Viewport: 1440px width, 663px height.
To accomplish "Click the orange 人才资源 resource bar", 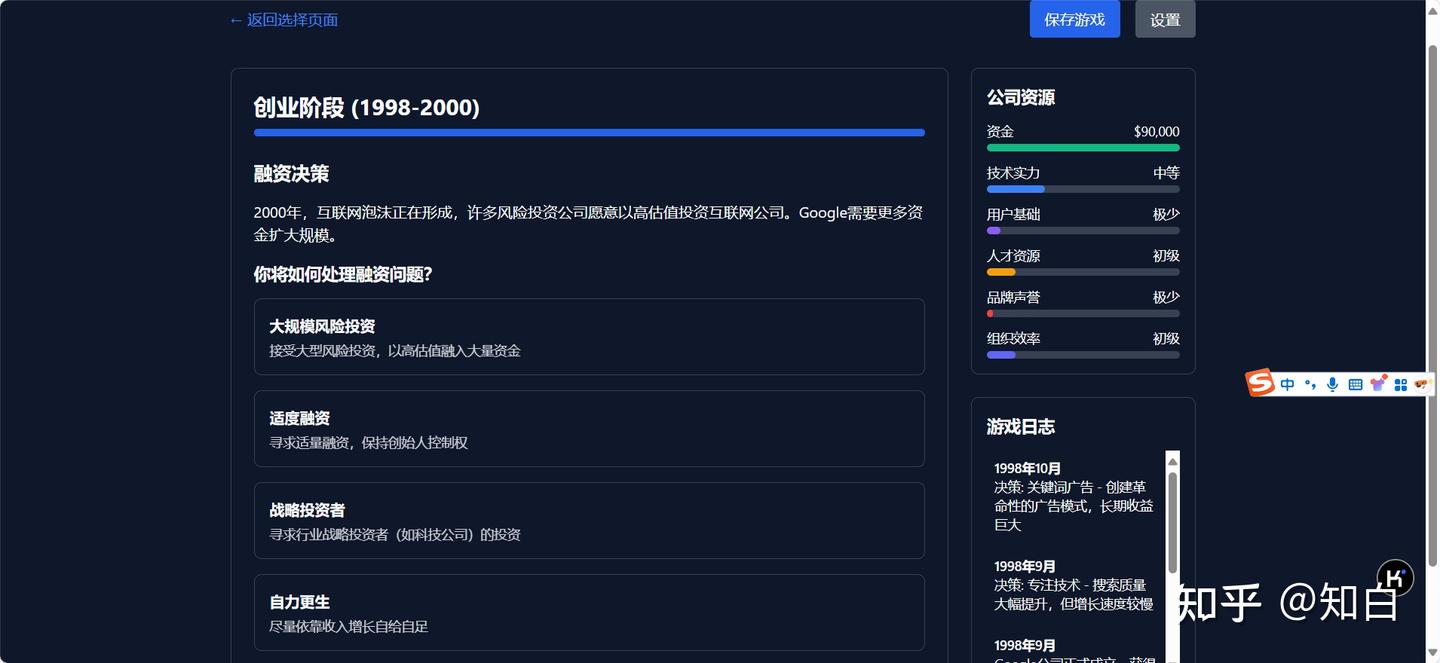I will tap(1083, 272).
